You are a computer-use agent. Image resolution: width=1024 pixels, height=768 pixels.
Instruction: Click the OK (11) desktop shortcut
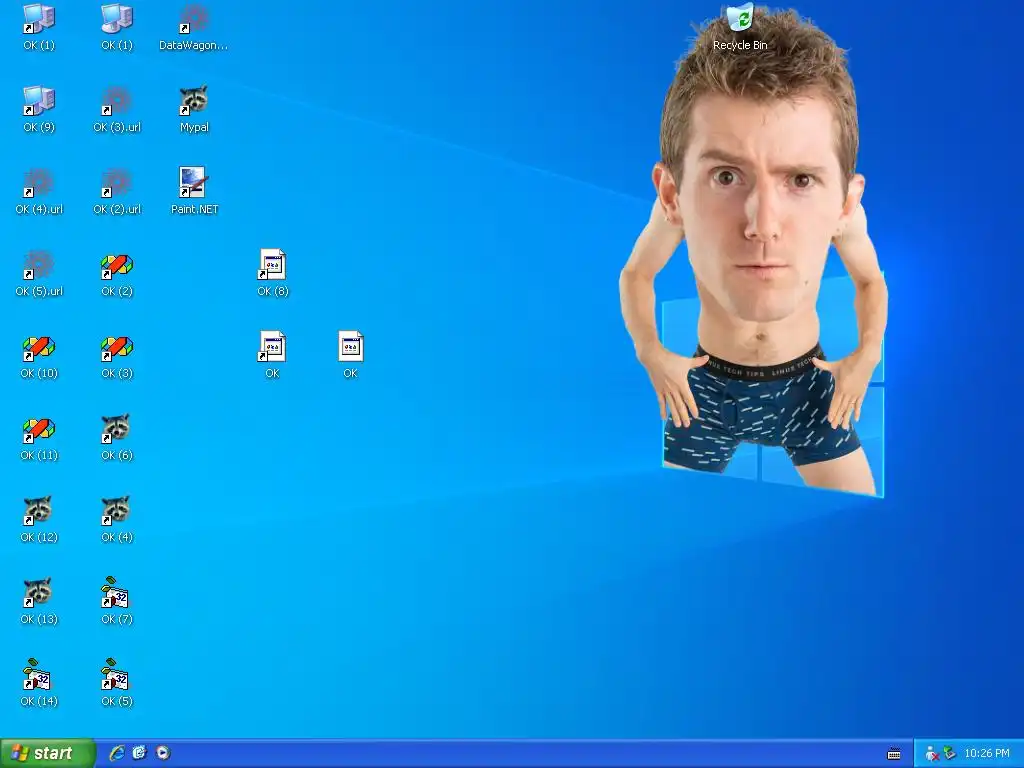click(x=39, y=437)
